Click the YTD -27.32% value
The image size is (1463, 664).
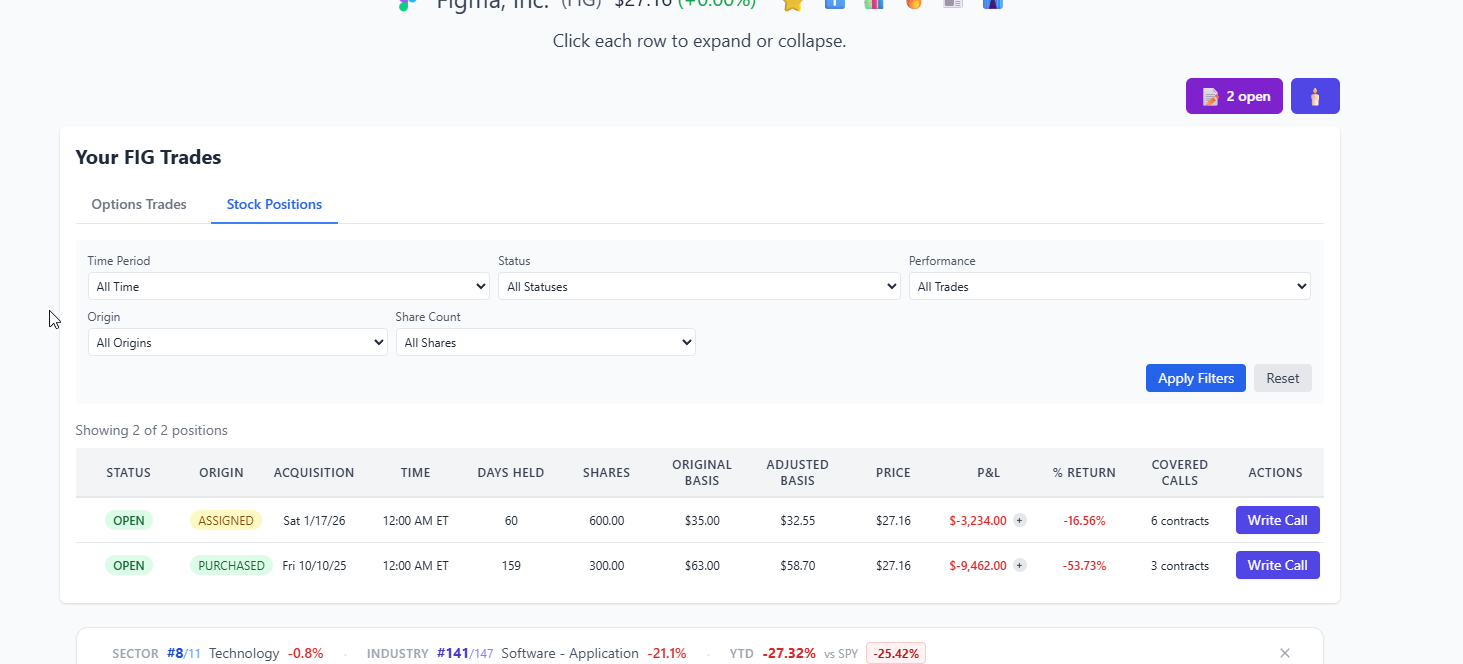pos(789,653)
